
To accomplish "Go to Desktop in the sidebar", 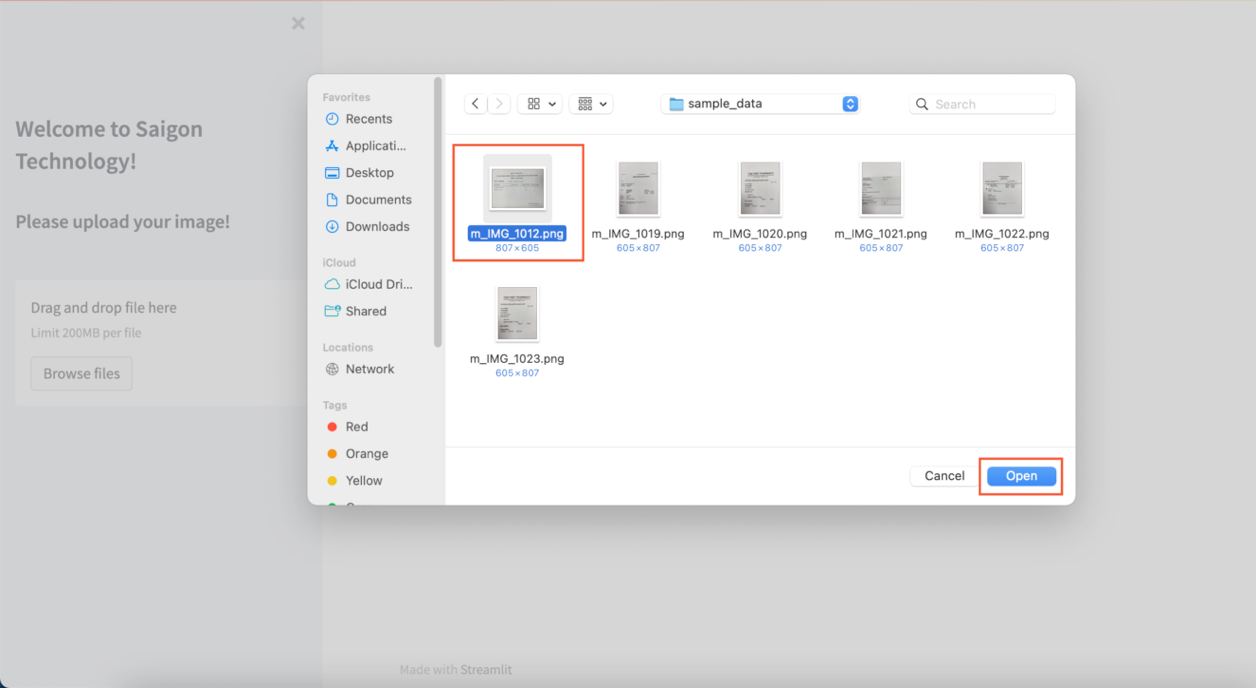I will (369, 173).
